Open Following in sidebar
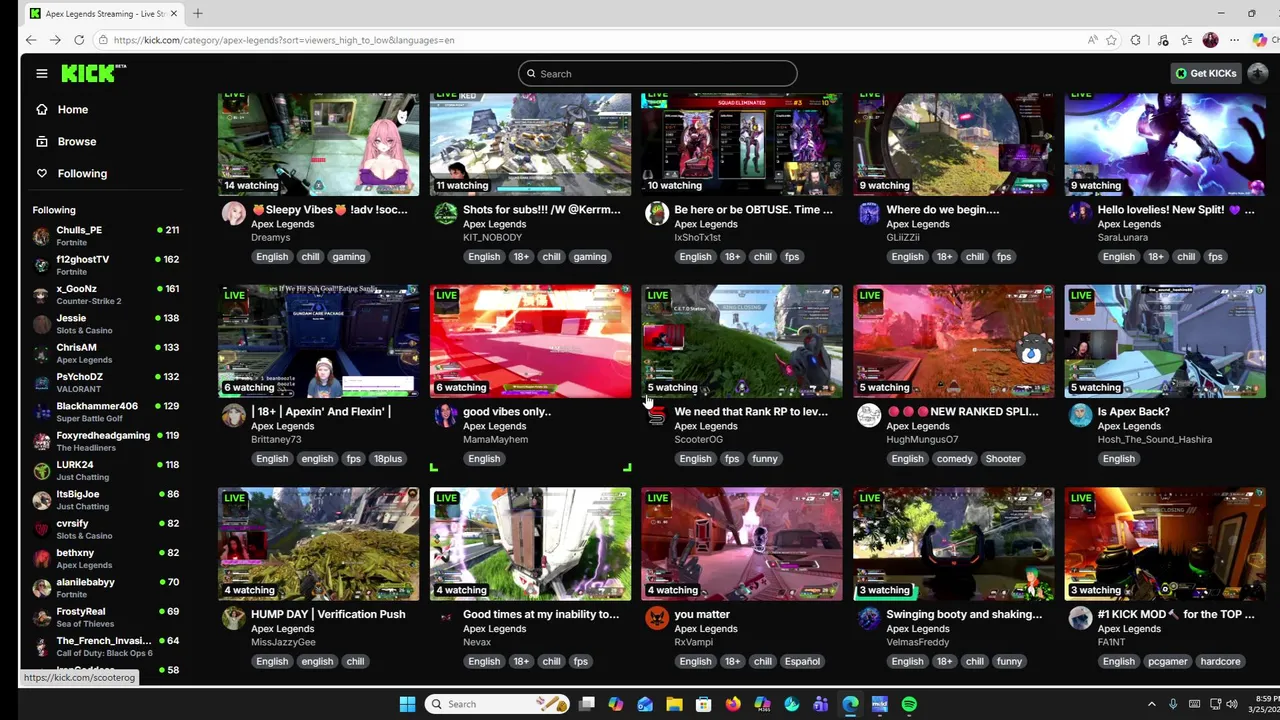 click(x=82, y=173)
